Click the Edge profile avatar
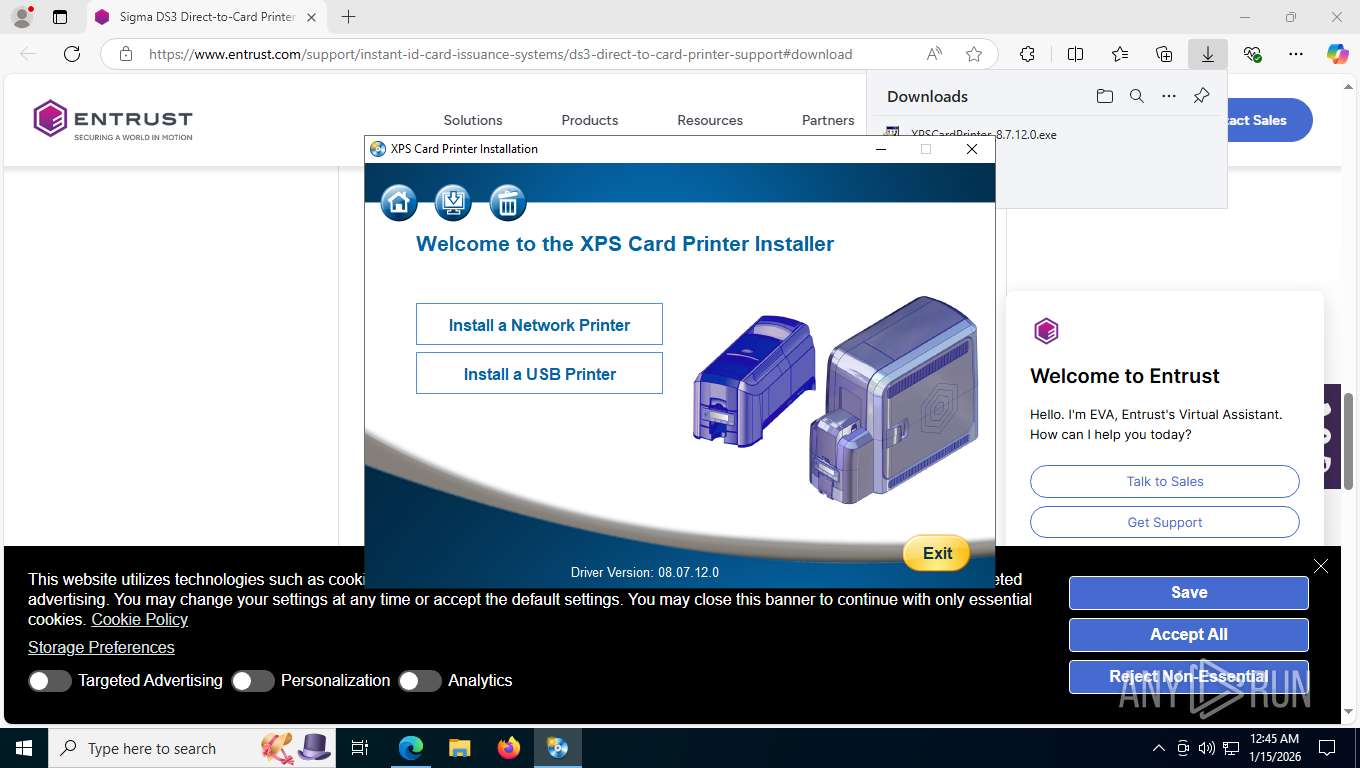The image size is (1360, 768). 21,16
